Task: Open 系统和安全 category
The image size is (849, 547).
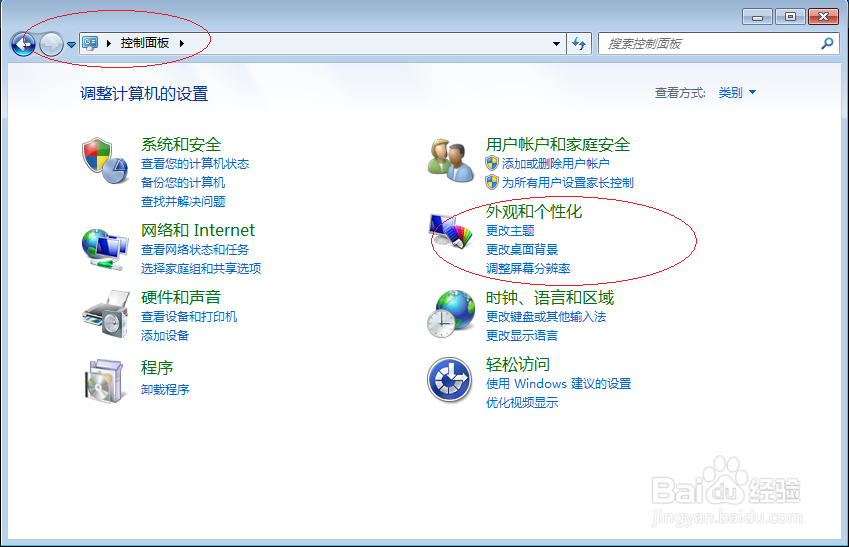Action: pos(181,145)
